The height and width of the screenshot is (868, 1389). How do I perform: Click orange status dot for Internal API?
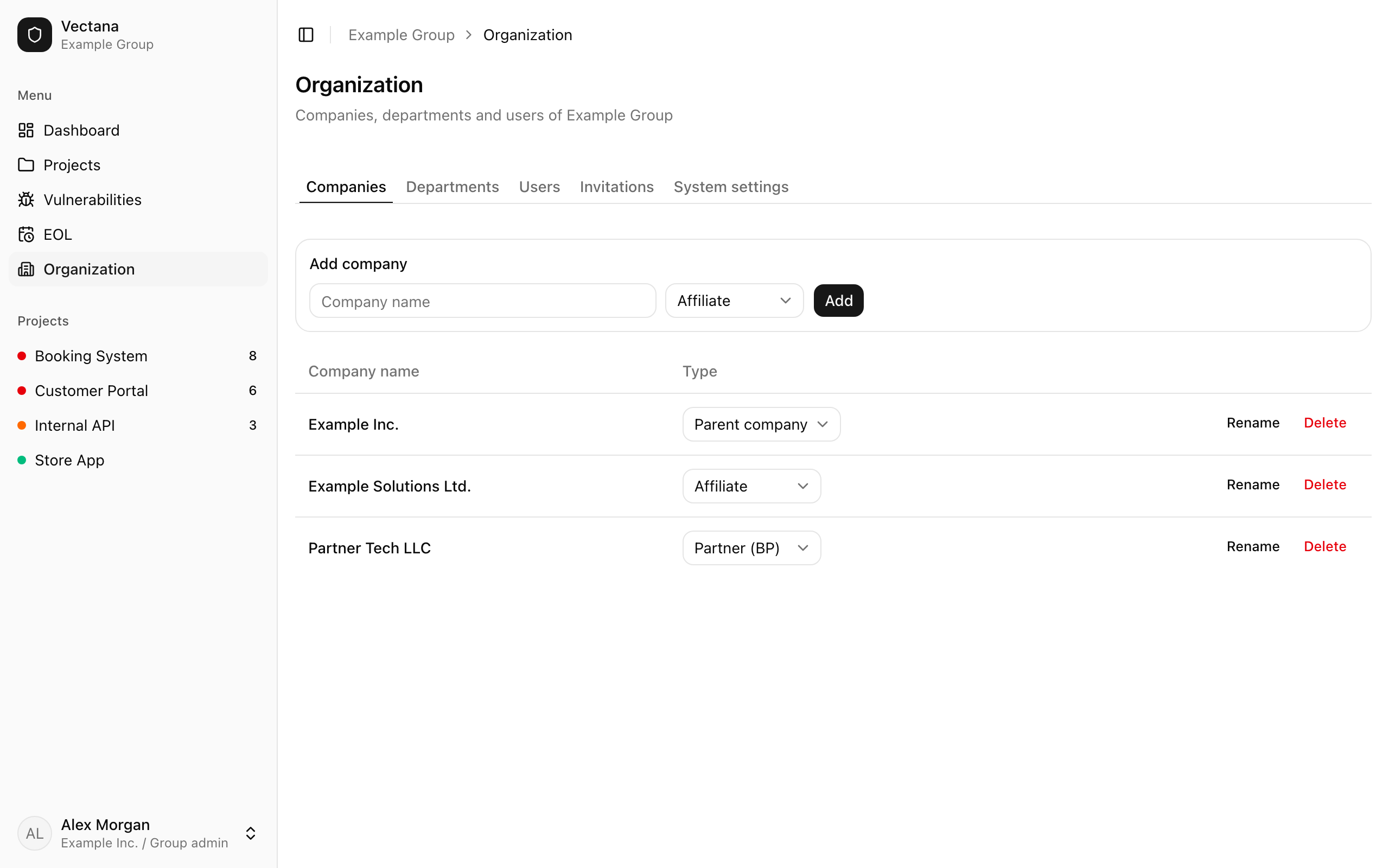click(22, 425)
